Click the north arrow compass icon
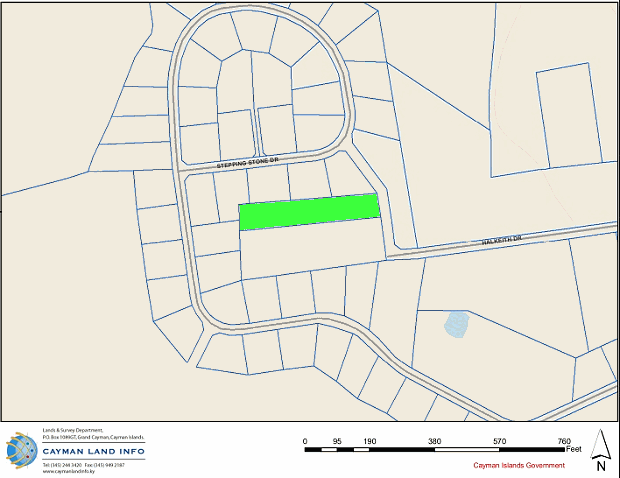Viewport: 620px width, 478px height. click(x=601, y=443)
